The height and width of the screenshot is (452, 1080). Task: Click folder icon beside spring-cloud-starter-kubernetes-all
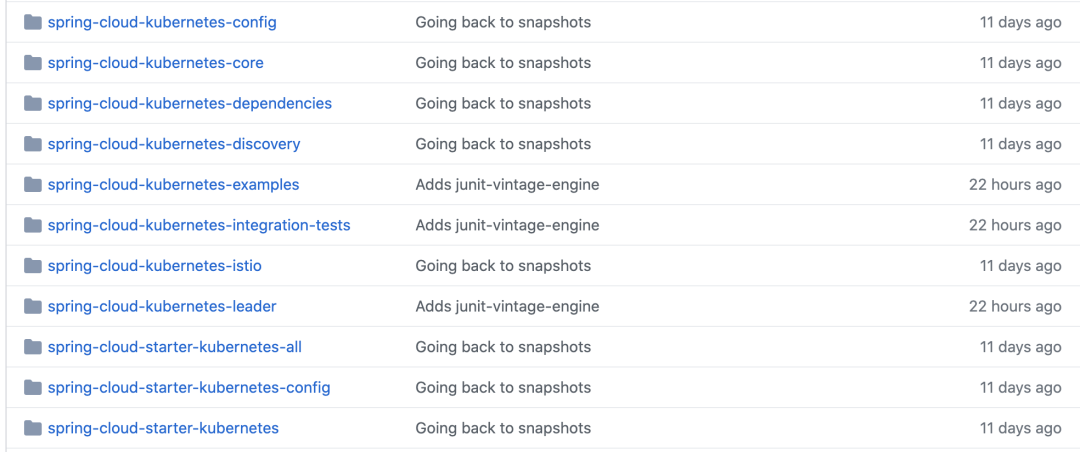[x=33, y=347]
